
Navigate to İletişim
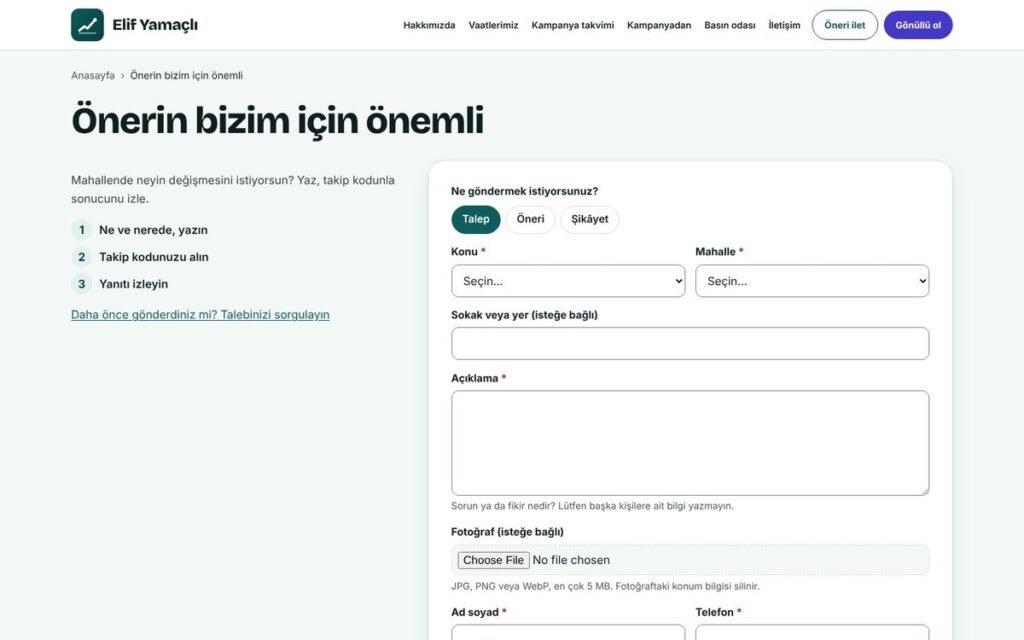click(784, 25)
